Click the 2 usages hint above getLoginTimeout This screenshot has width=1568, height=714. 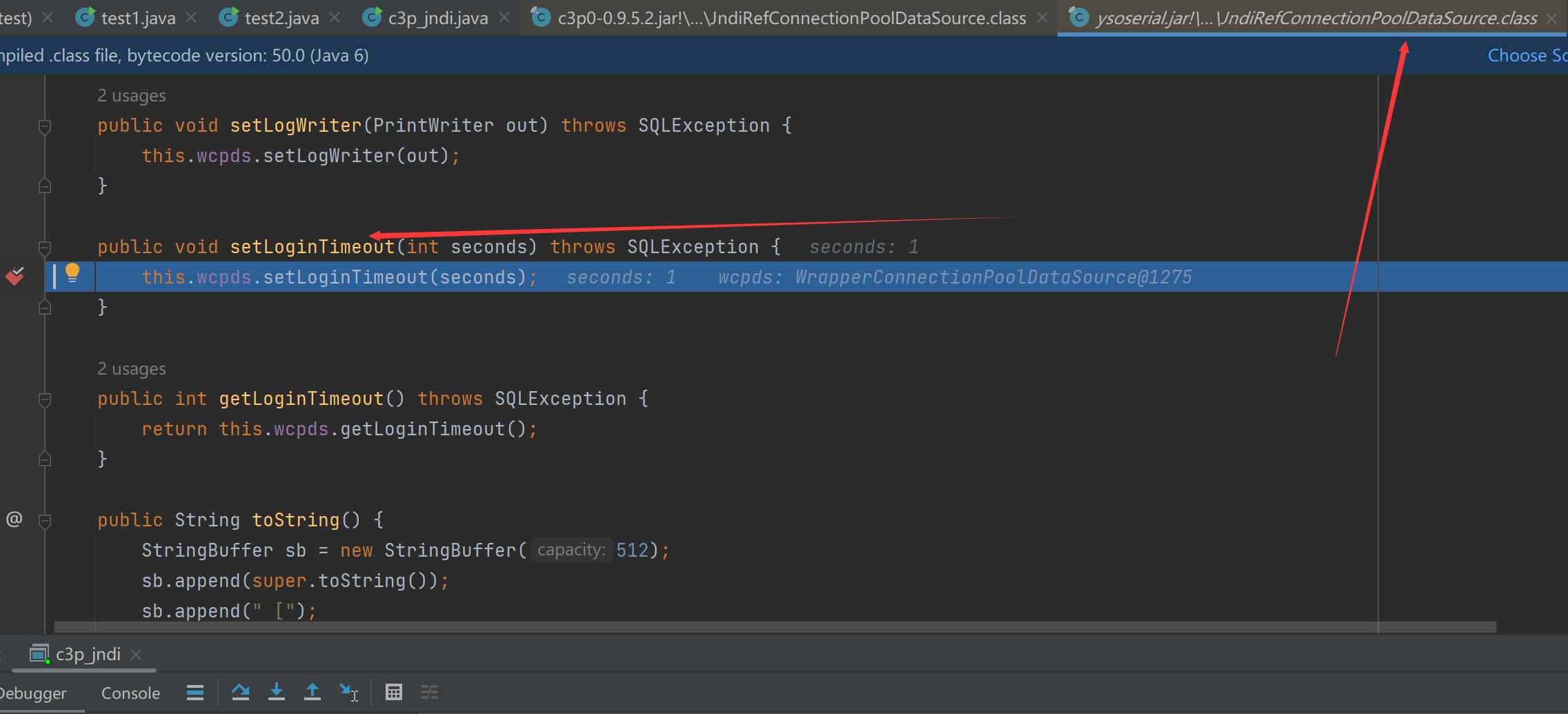[x=131, y=369]
